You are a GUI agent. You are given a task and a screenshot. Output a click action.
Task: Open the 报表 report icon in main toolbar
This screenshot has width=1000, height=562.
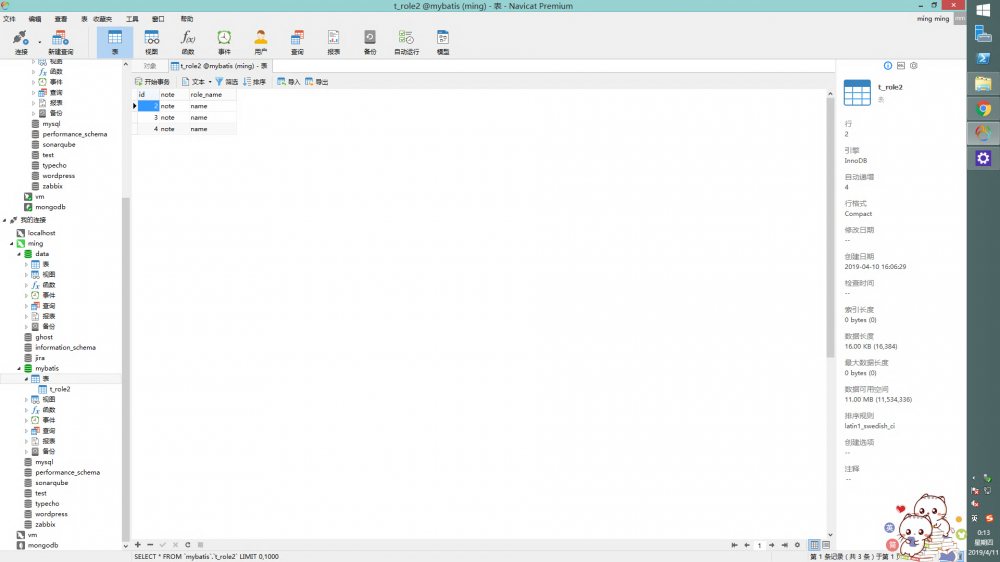point(334,42)
